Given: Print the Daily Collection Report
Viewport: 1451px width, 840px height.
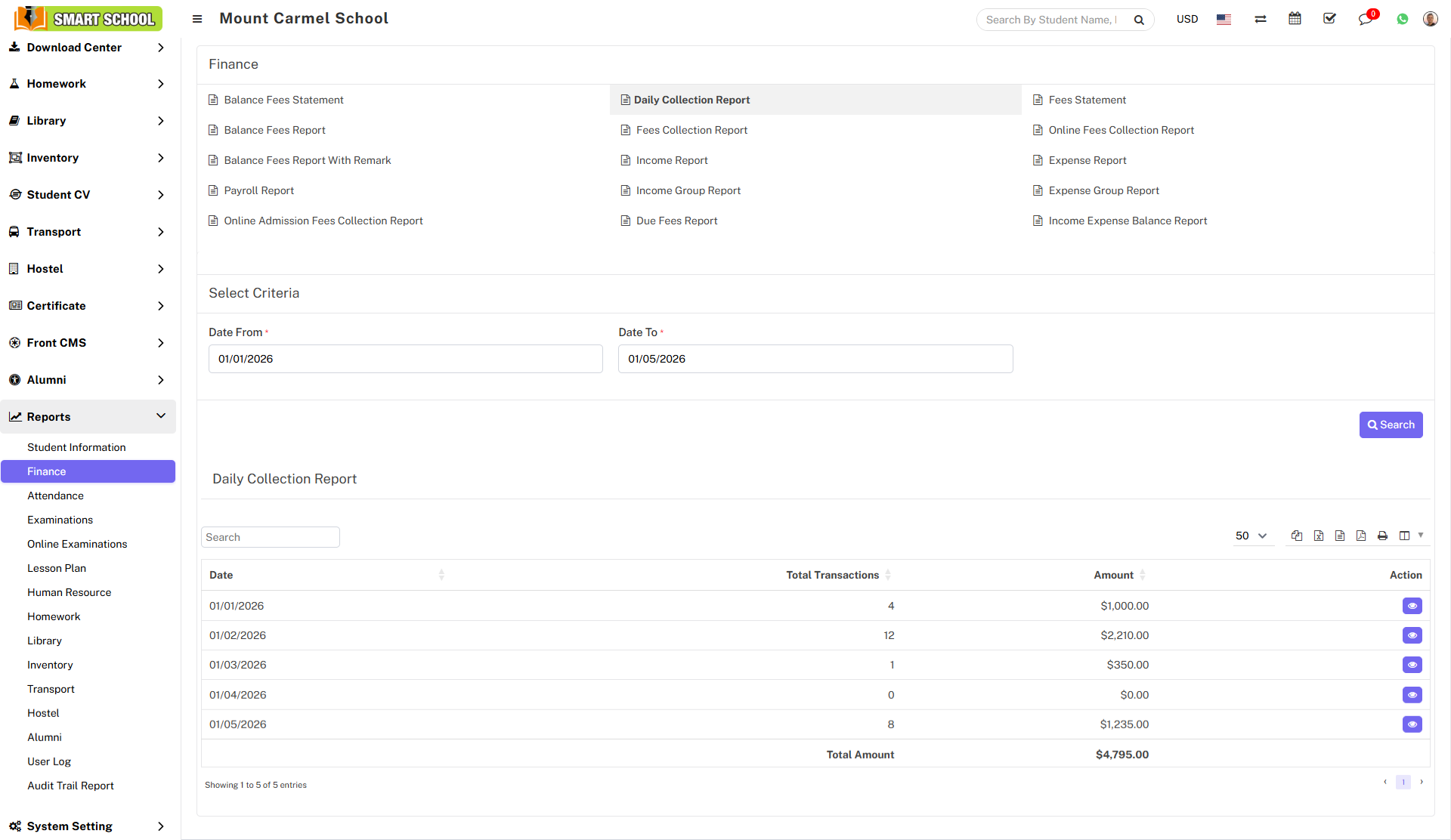Looking at the screenshot, I should (x=1381, y=536).
